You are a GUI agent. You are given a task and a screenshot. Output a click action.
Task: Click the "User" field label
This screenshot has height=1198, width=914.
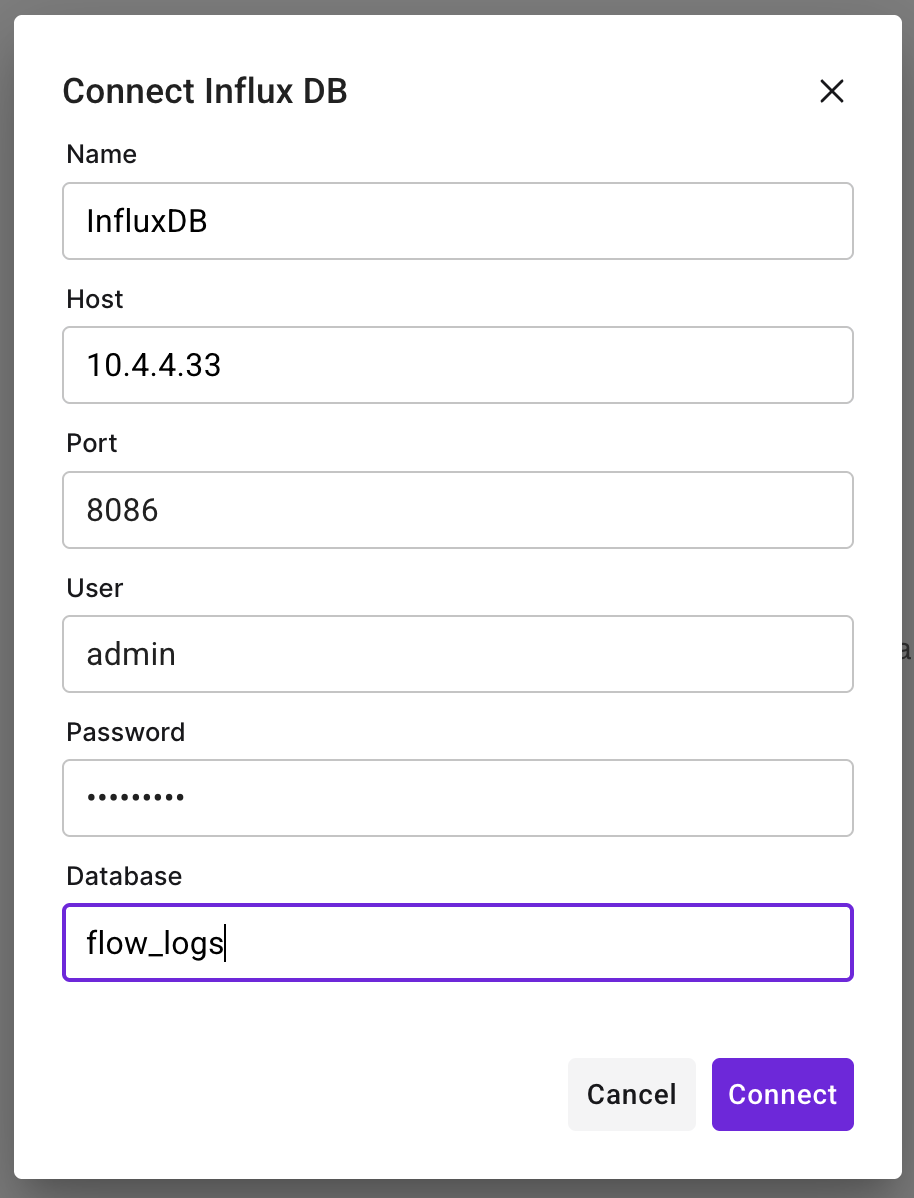[x=95, y=588]
